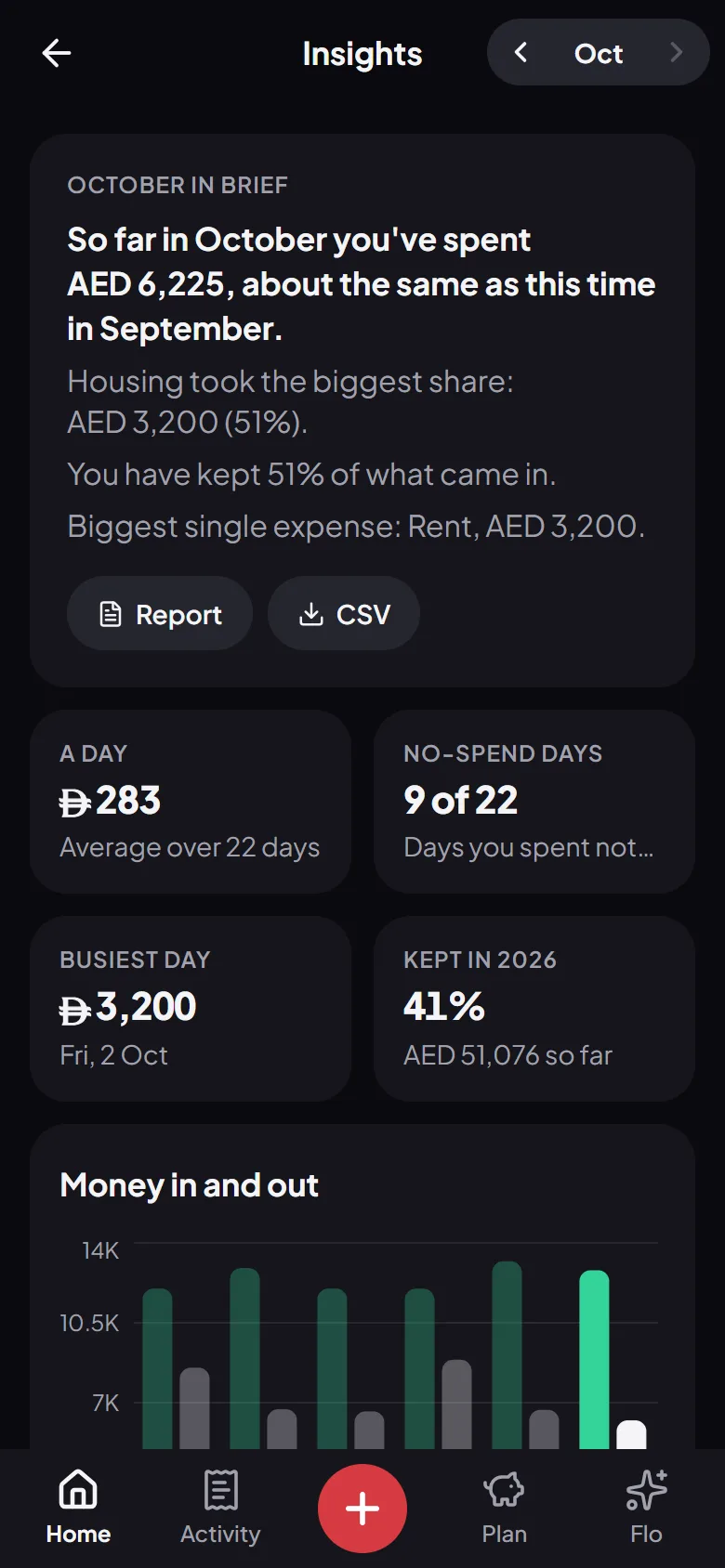Image resolution: width=725 pixels, height=1568 pixels.
Task: Download the CSV export
Action: [x=344, y=614]
